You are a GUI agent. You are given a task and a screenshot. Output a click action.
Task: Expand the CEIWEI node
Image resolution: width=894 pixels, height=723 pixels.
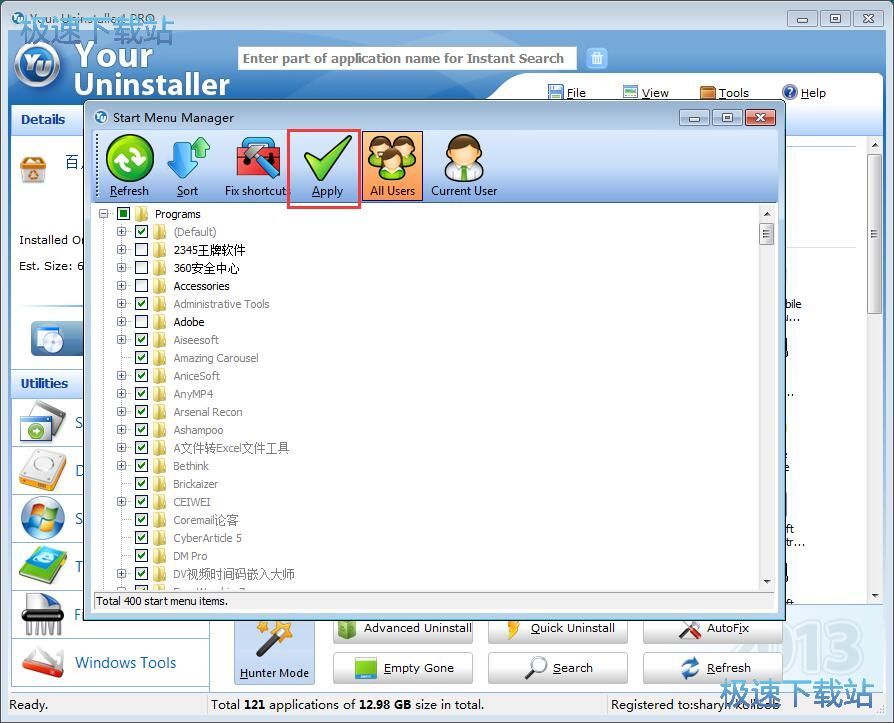[121, 501]
